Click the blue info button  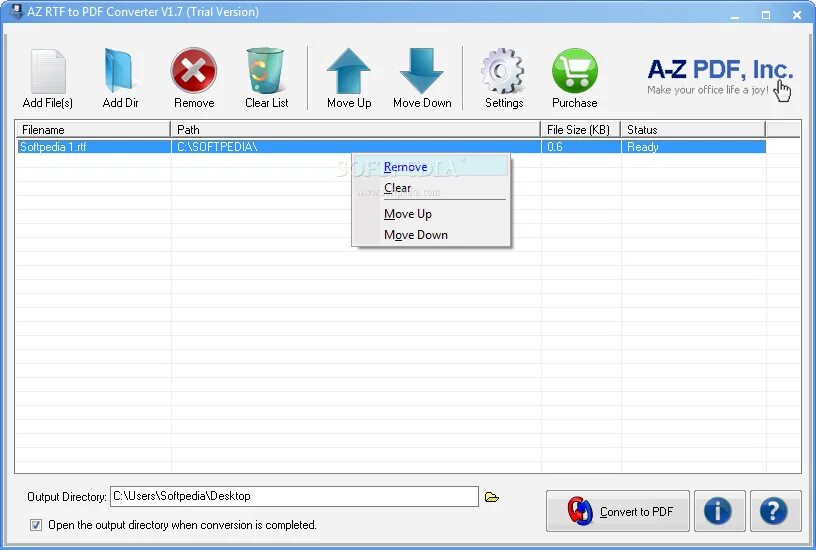(x=720, y=511)
